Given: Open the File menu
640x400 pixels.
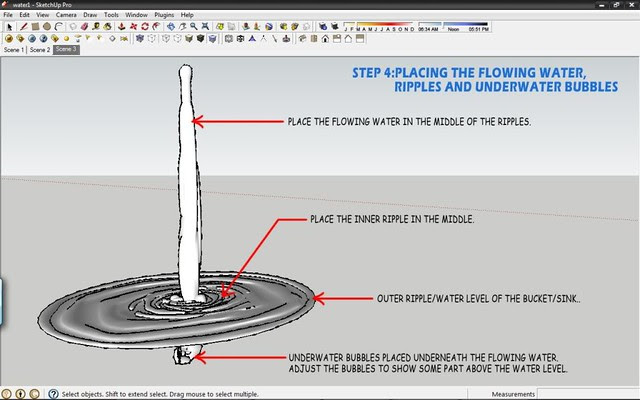Looking at the screenshot, I should tap(8, 15).
